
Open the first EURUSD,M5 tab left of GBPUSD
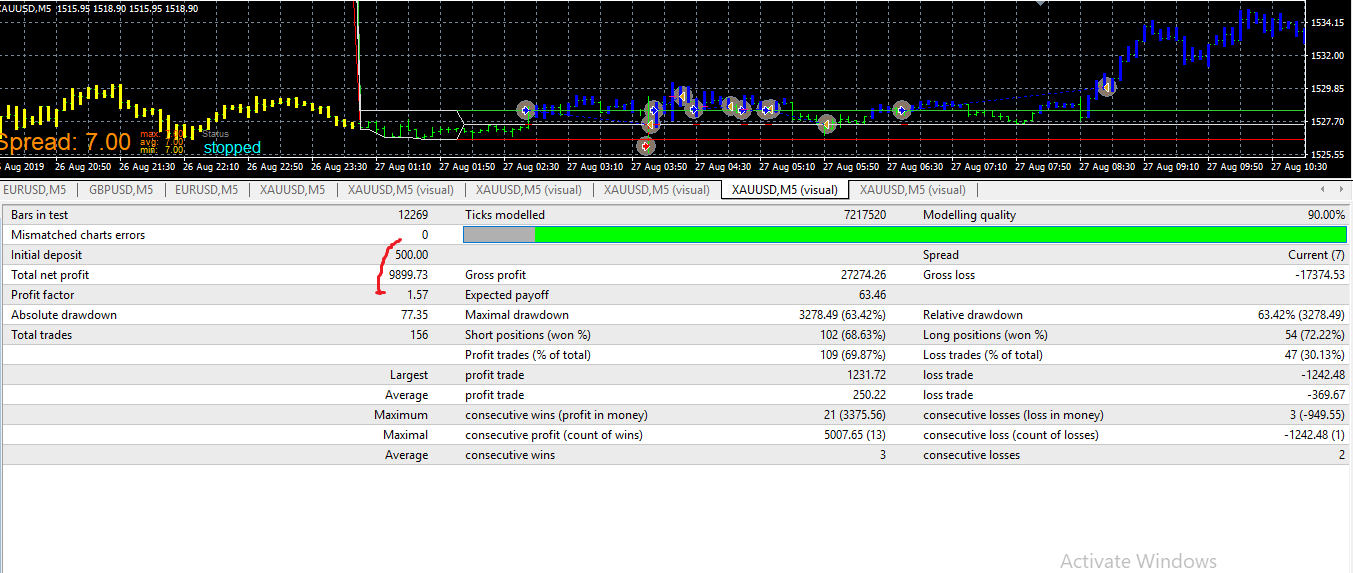(x=35, y=189)
